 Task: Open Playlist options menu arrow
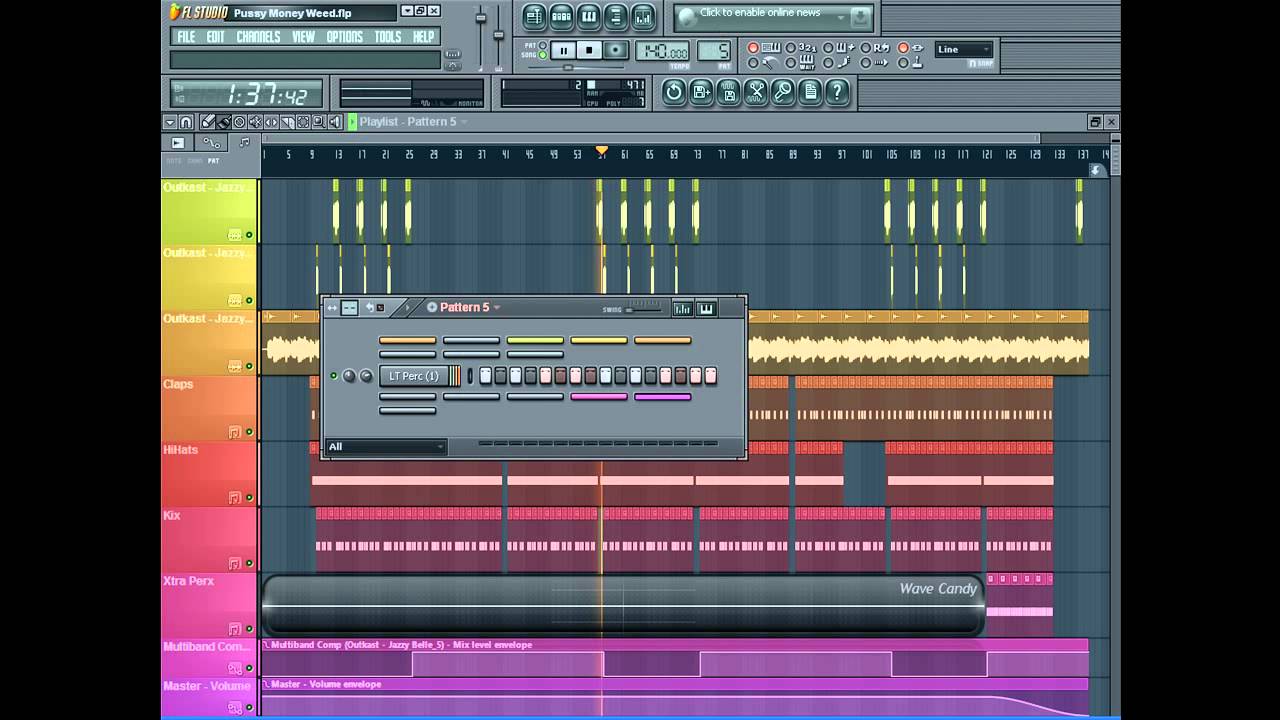[x=170, y=122]
